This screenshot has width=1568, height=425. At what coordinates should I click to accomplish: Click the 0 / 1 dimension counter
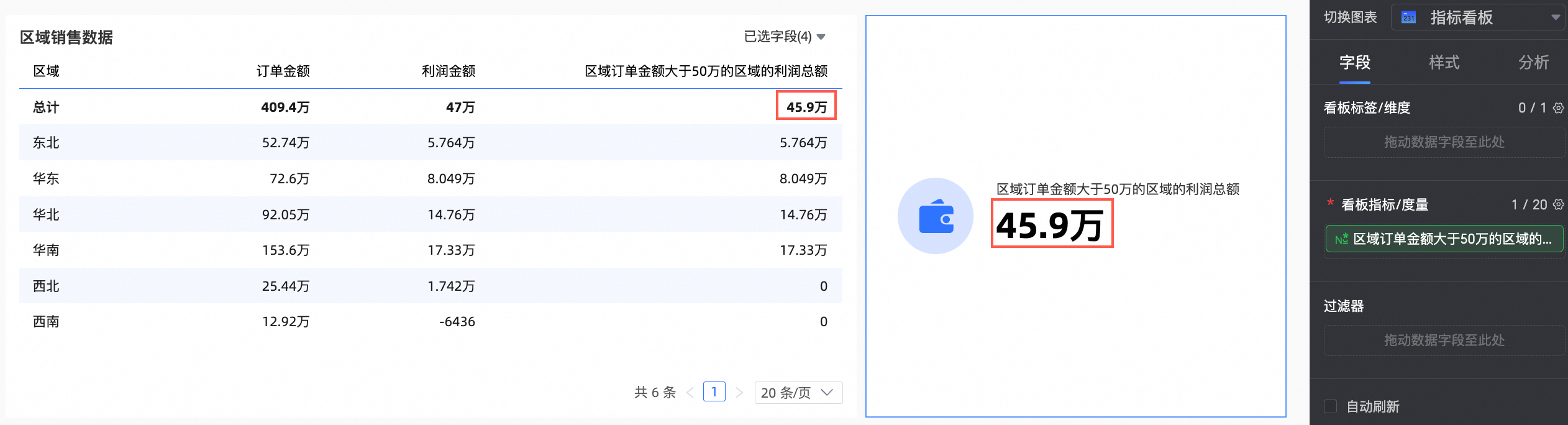pos(1532,107)
